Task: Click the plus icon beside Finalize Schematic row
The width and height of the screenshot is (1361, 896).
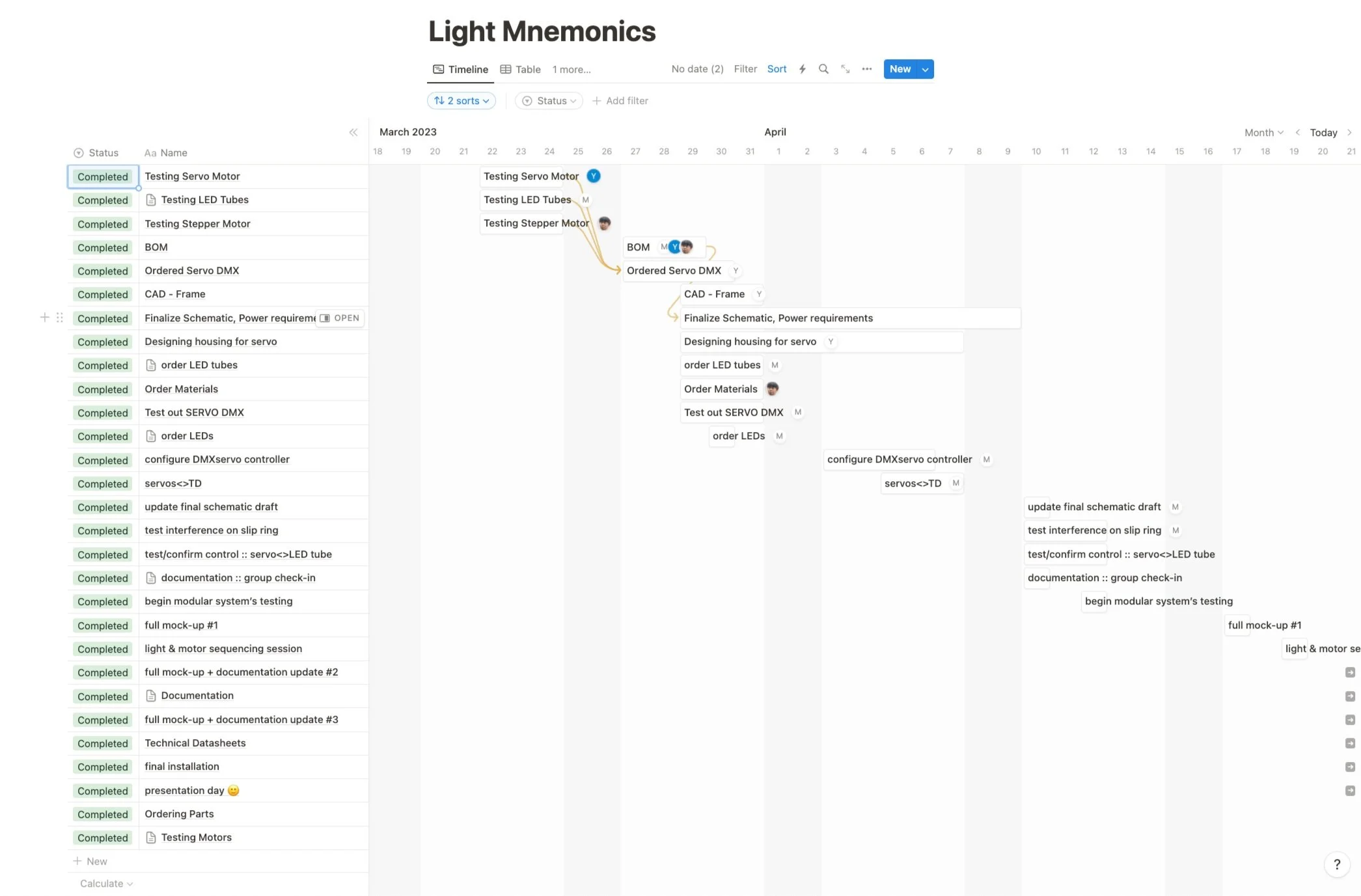Action: [44, 318]
